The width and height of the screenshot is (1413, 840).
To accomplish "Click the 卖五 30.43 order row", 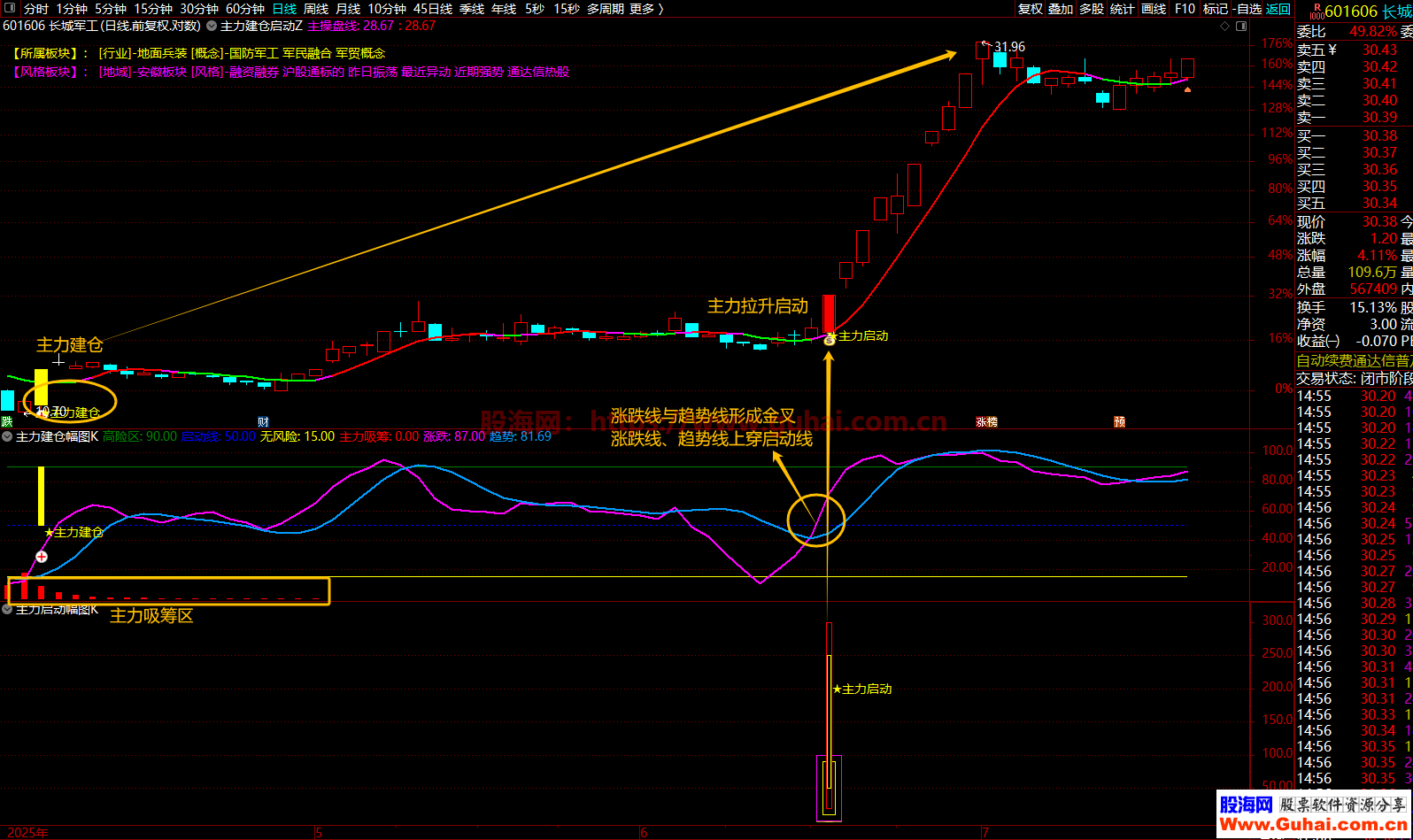I will [1347, 50].
